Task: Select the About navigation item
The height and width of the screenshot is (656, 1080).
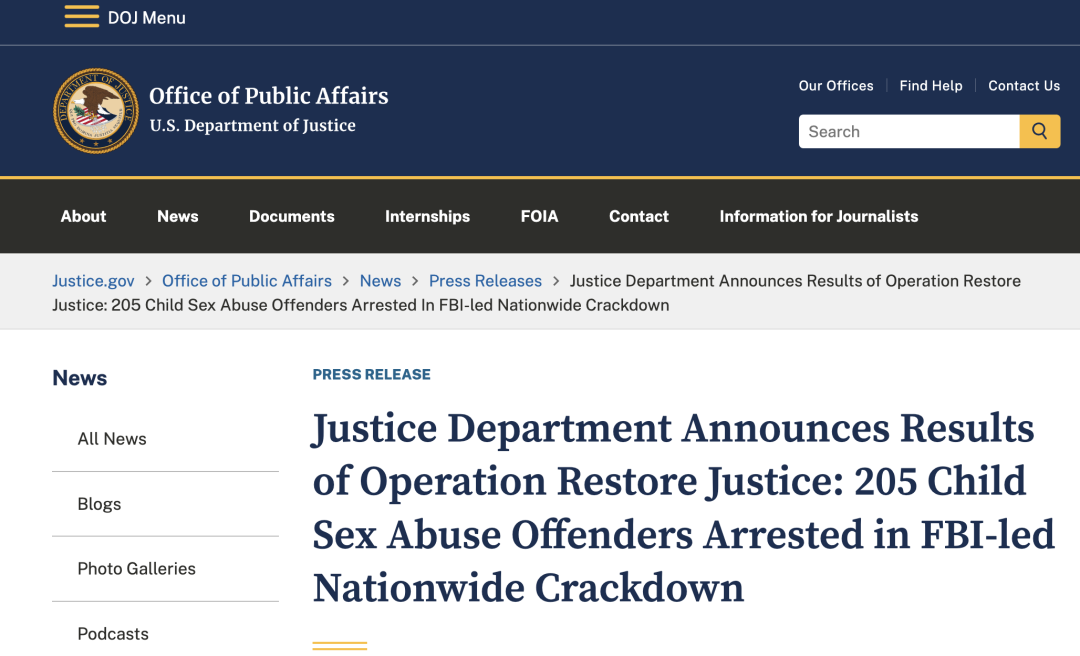Action: [x=83, y=216]
